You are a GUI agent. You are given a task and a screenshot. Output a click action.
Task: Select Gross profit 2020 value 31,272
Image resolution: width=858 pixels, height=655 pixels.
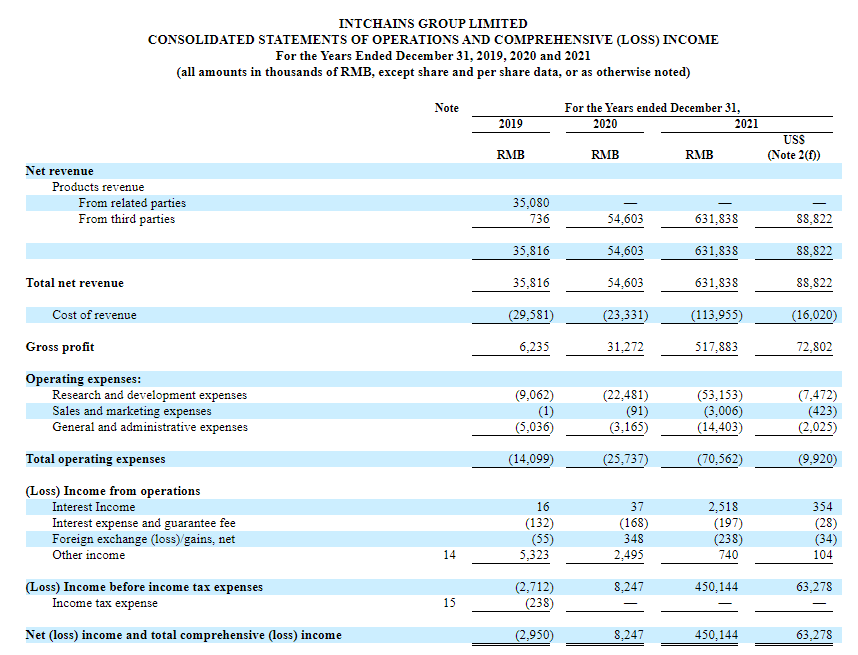pos(625,347)
